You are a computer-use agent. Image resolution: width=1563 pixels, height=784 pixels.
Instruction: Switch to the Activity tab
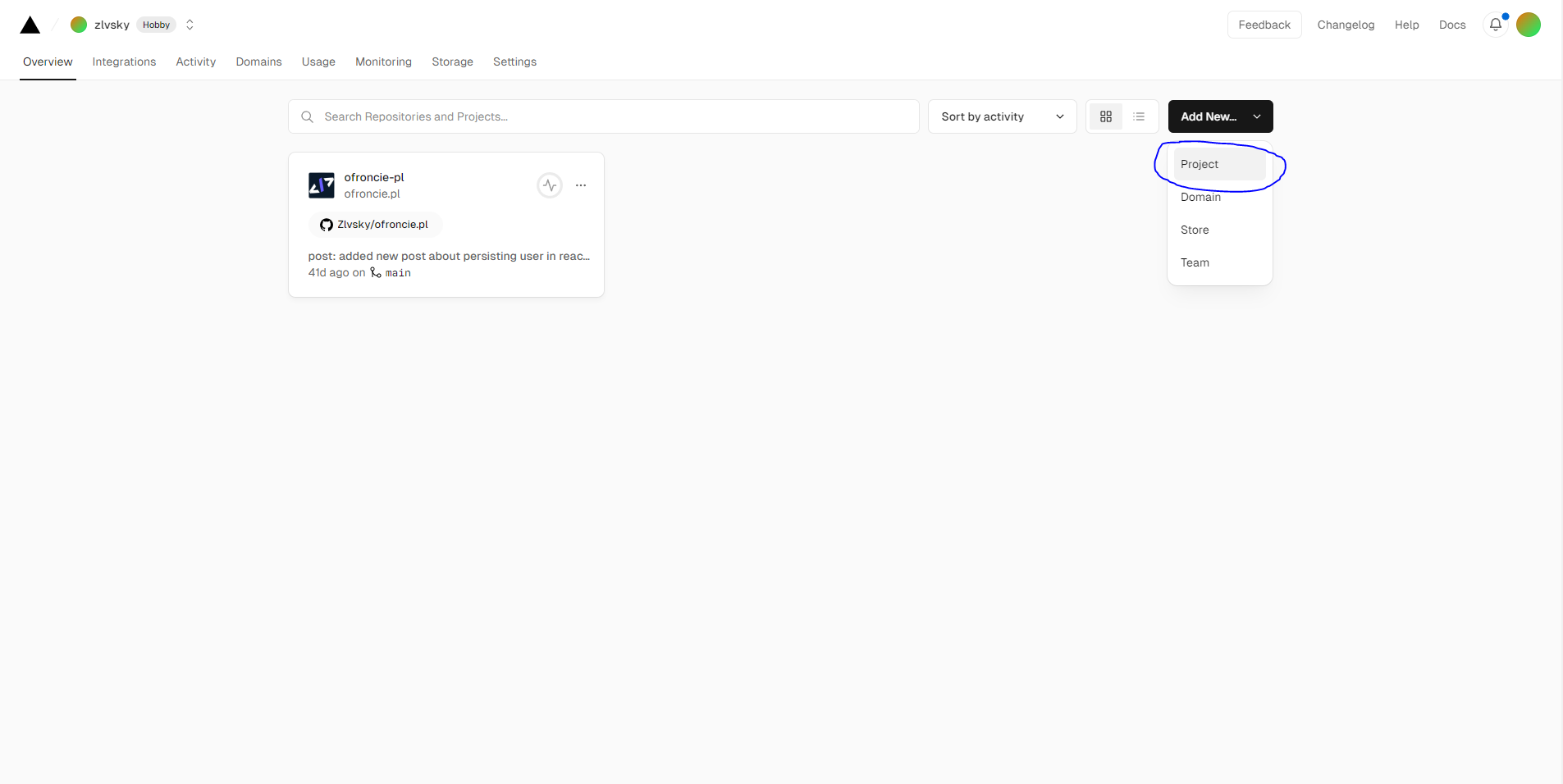[195, 62]
